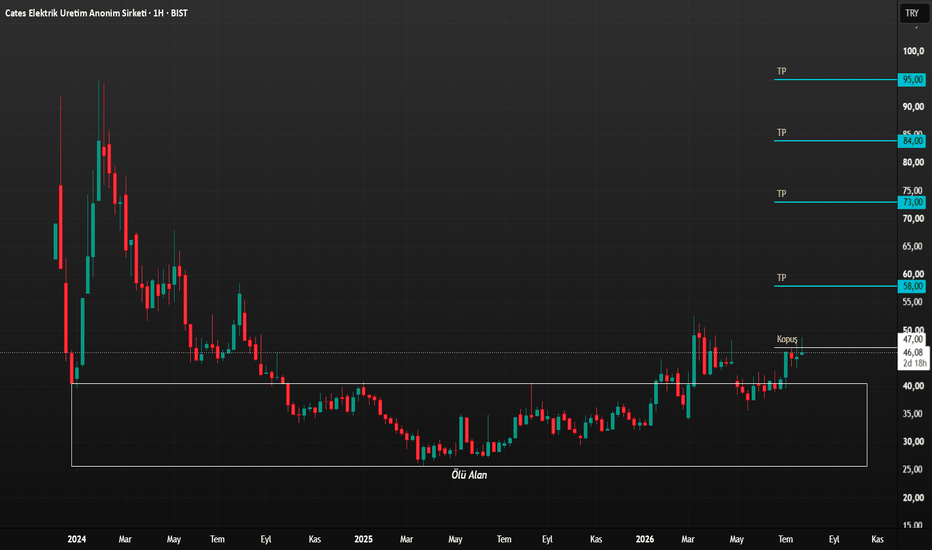
Task: Click the TP text above 95,00 line
Action: coord(782,71)
